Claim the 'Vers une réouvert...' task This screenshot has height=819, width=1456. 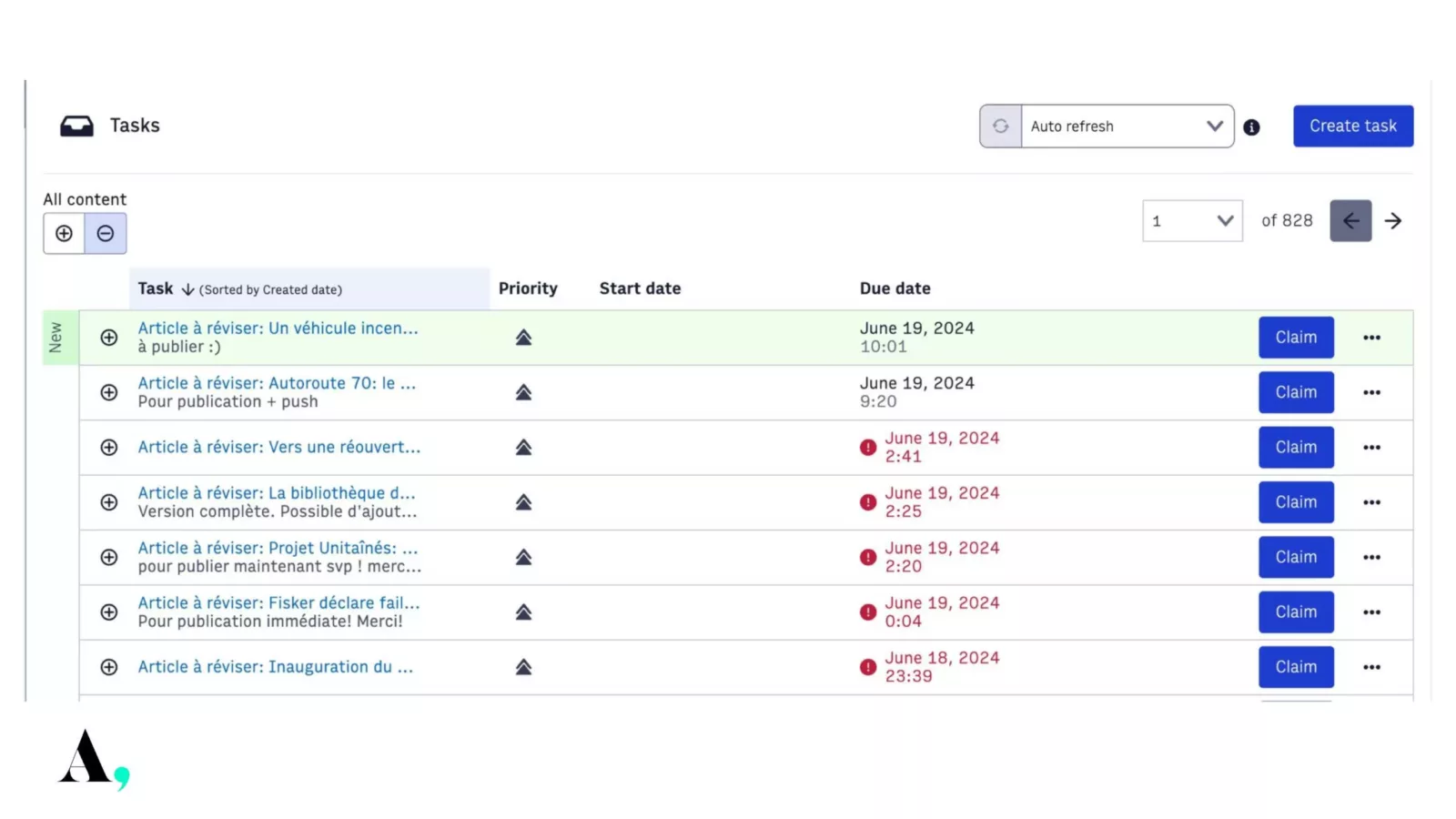(1296, 448)
